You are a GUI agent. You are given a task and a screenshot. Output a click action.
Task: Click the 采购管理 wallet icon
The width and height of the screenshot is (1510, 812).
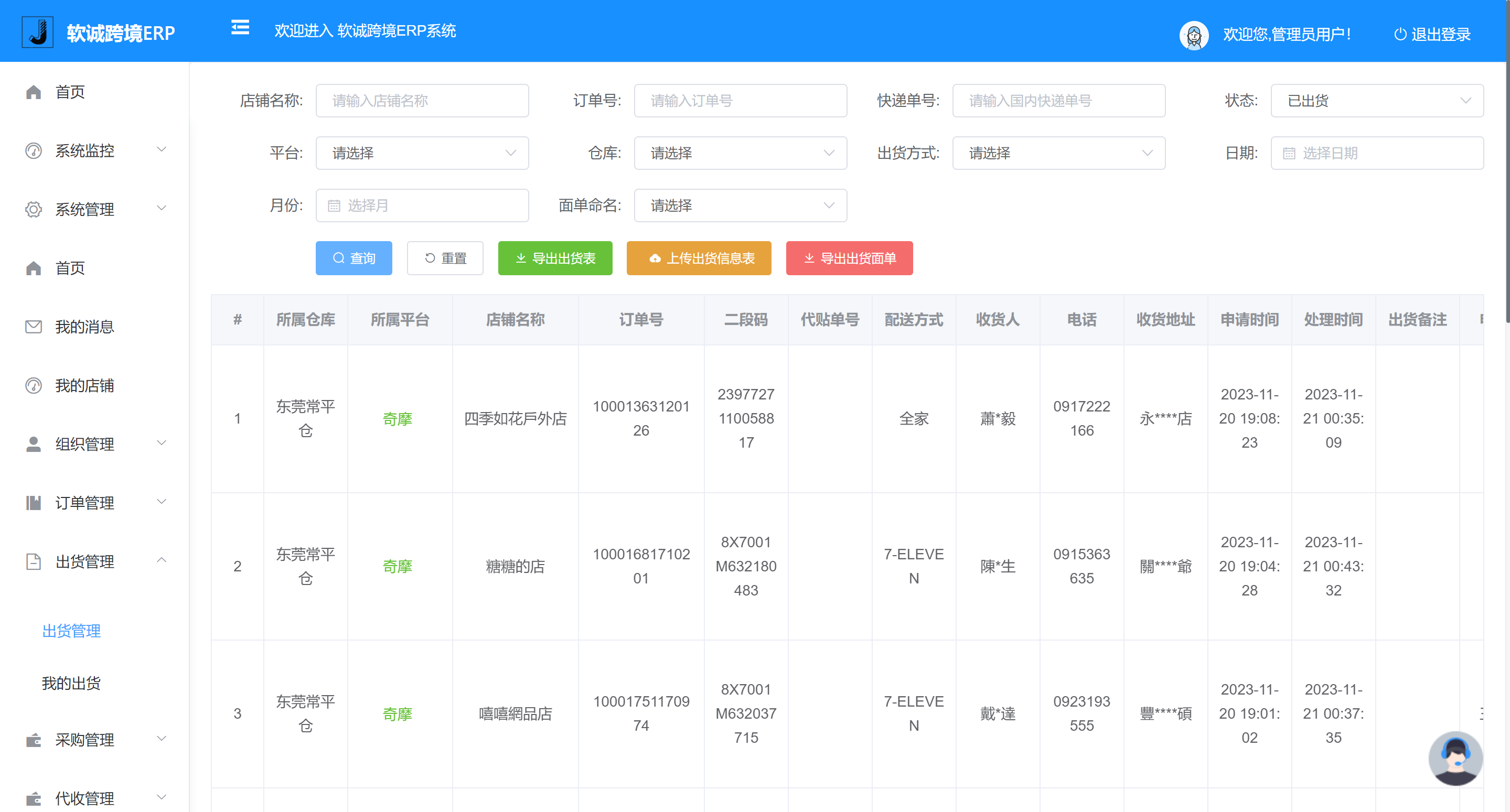pos(34,740)
